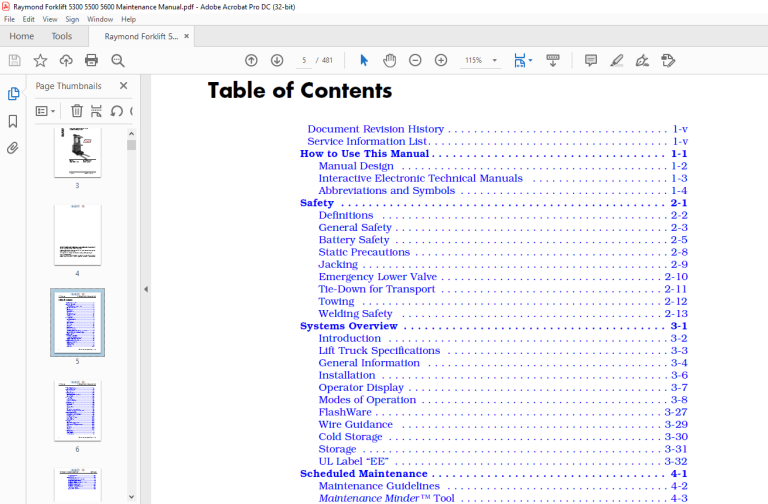Open the 115% zoom level dropdown
768x504 pixels.
pyautogui.click(x=495, y=60)
